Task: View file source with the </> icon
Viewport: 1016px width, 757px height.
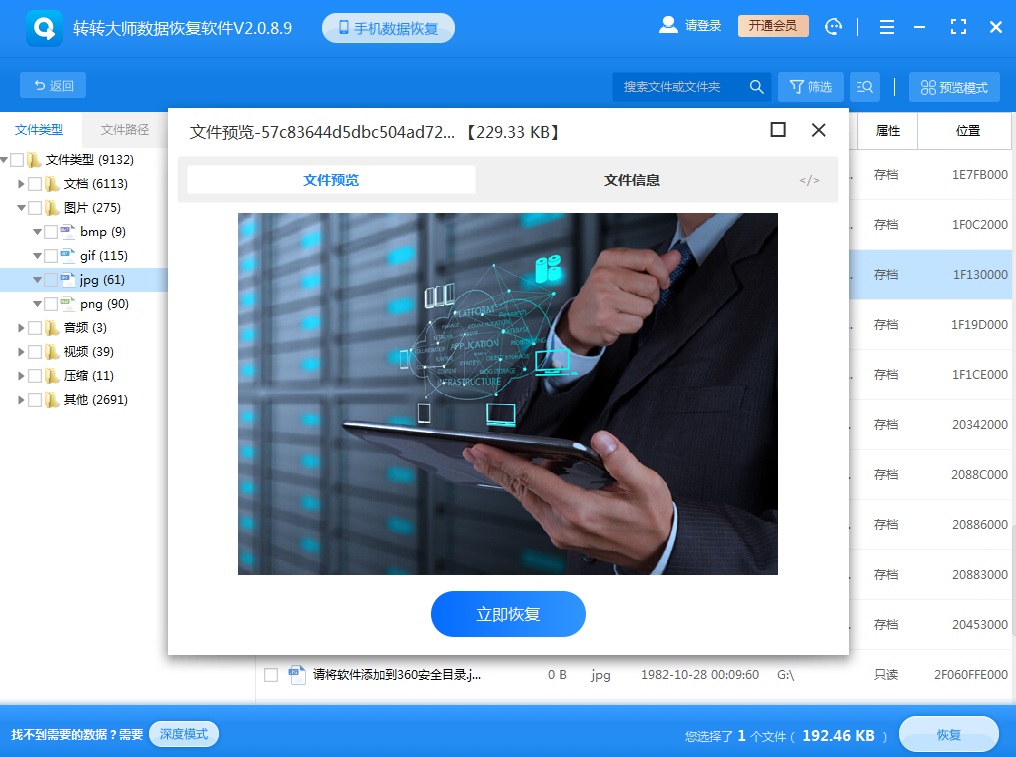Action: point(808,178)
